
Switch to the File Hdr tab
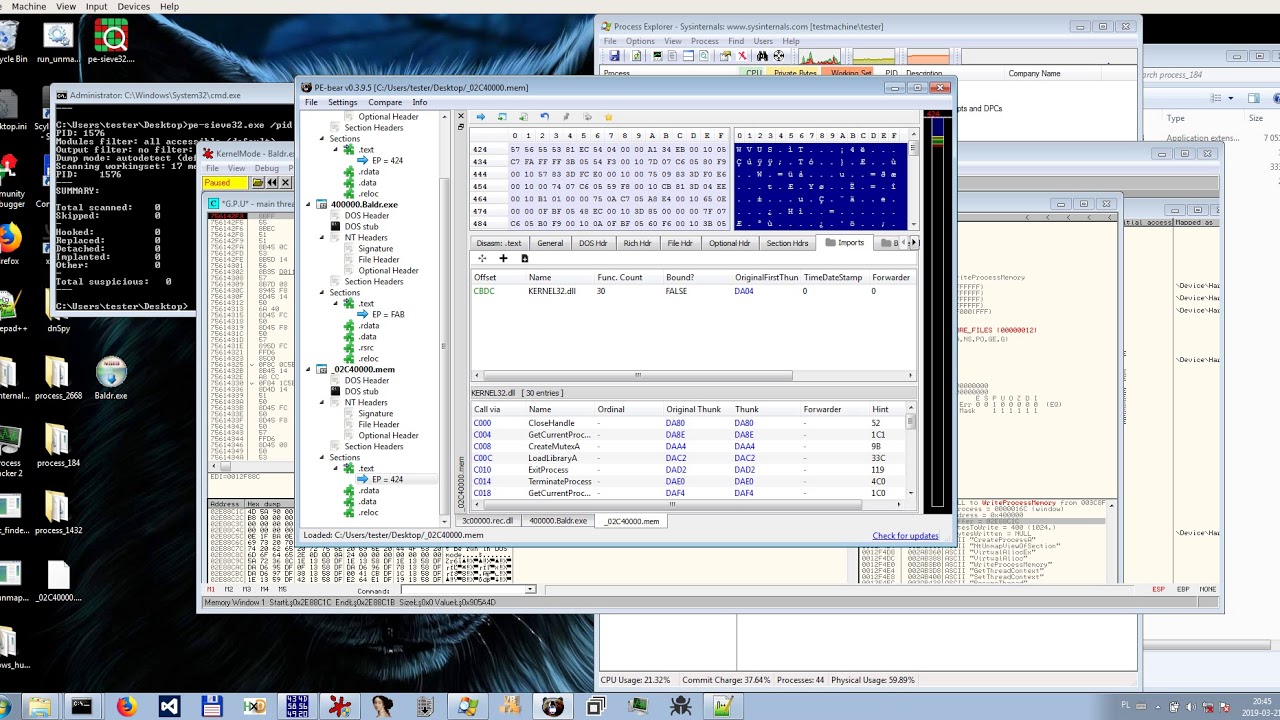click(680, 243)
